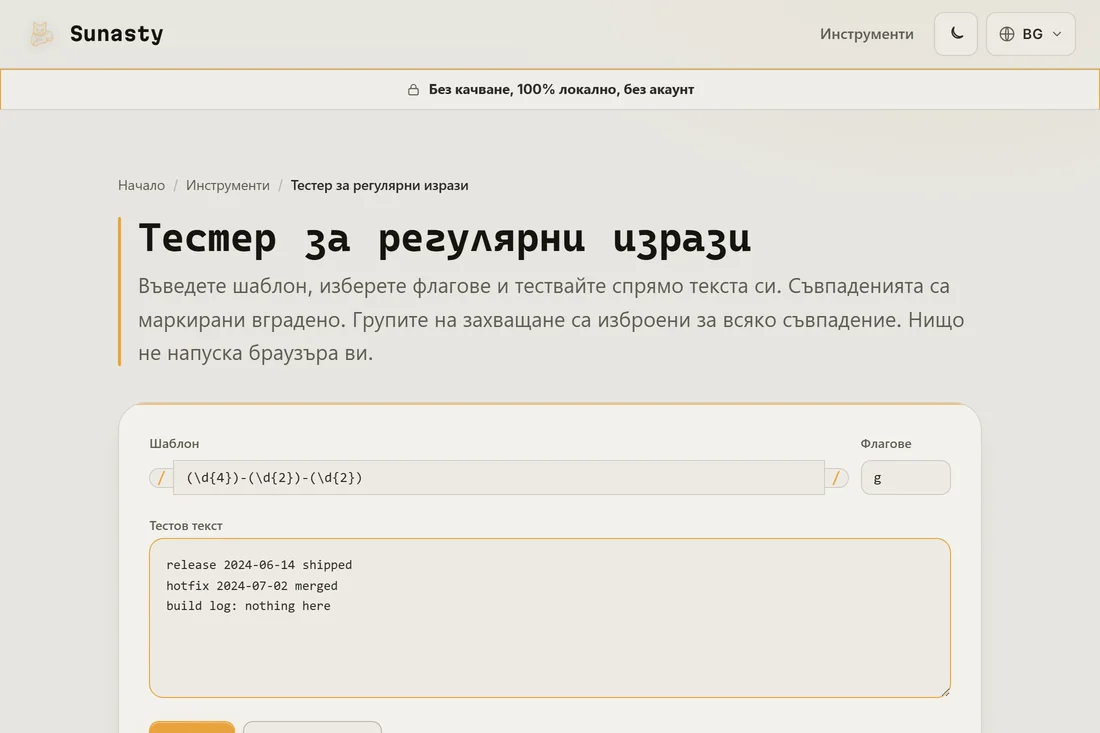Click the Шаблон field label
The height and width of the screenshot is (733, 1100).
[174, 443]
